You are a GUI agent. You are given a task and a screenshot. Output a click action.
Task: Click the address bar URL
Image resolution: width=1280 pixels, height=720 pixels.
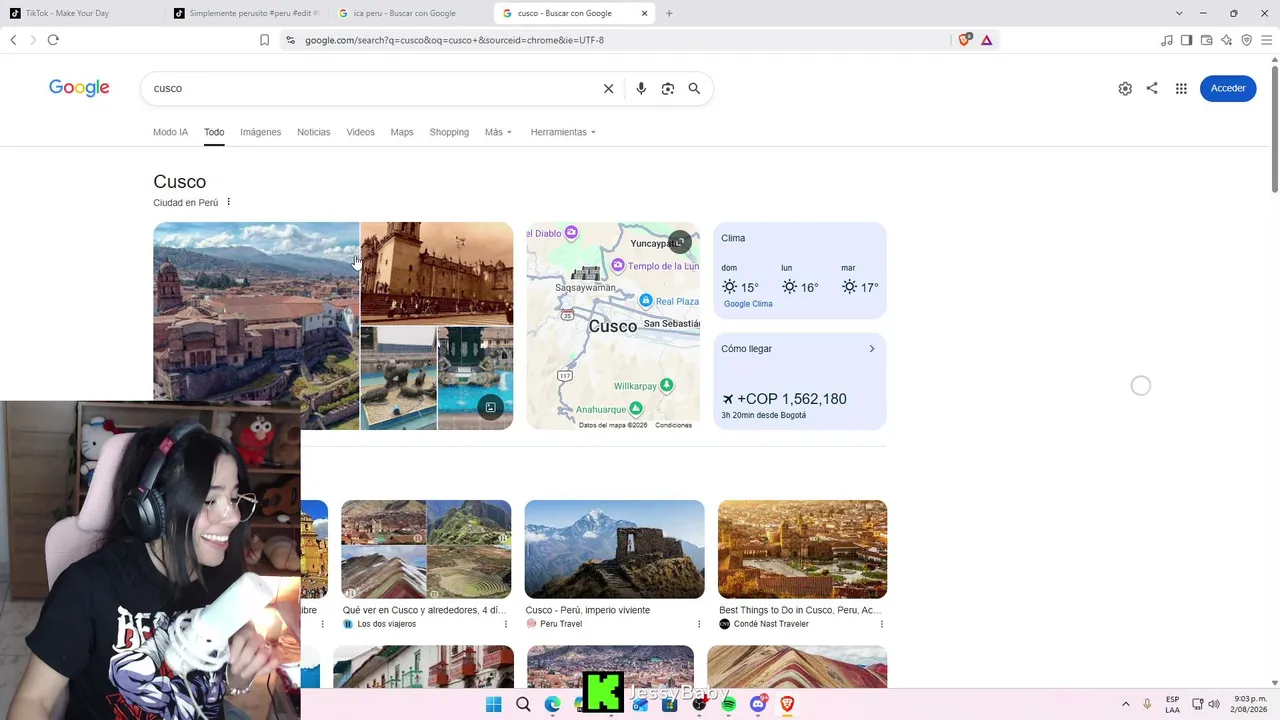pyautogui.click(x=454, y=40)
